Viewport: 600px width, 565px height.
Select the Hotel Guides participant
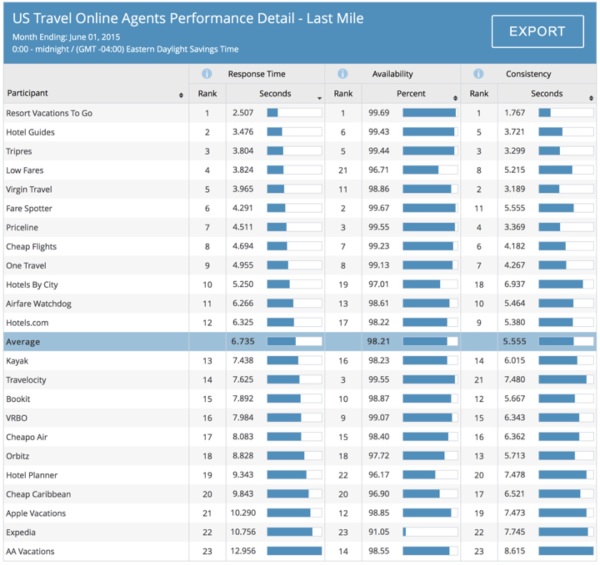tap(30, 132)
